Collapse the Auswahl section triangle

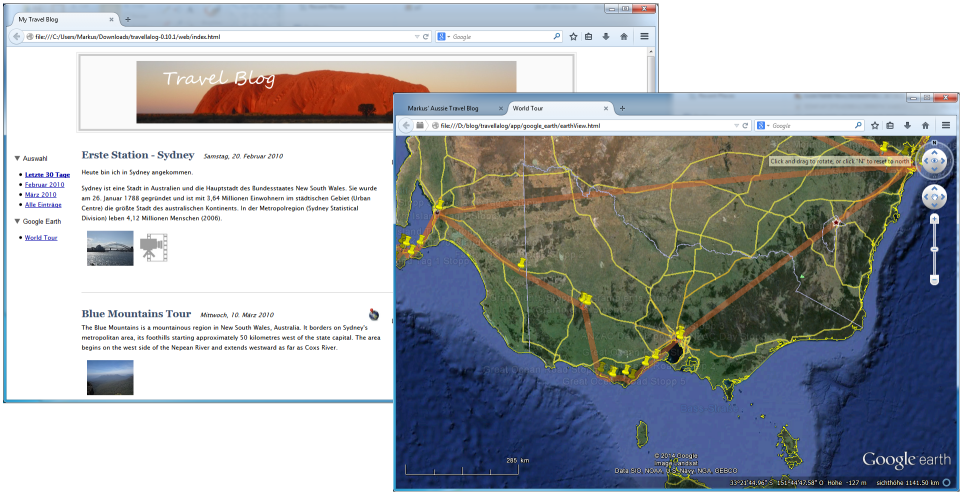click(17, 158)
